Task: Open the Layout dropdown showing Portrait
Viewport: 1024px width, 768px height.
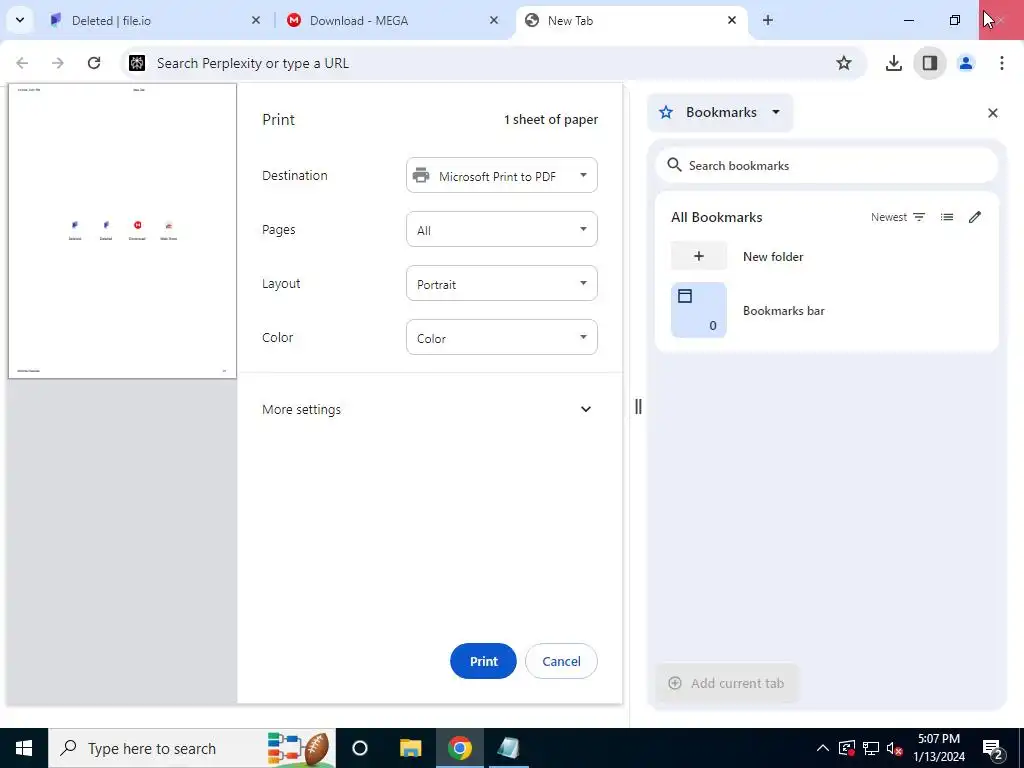Action: tap(502, 283)
